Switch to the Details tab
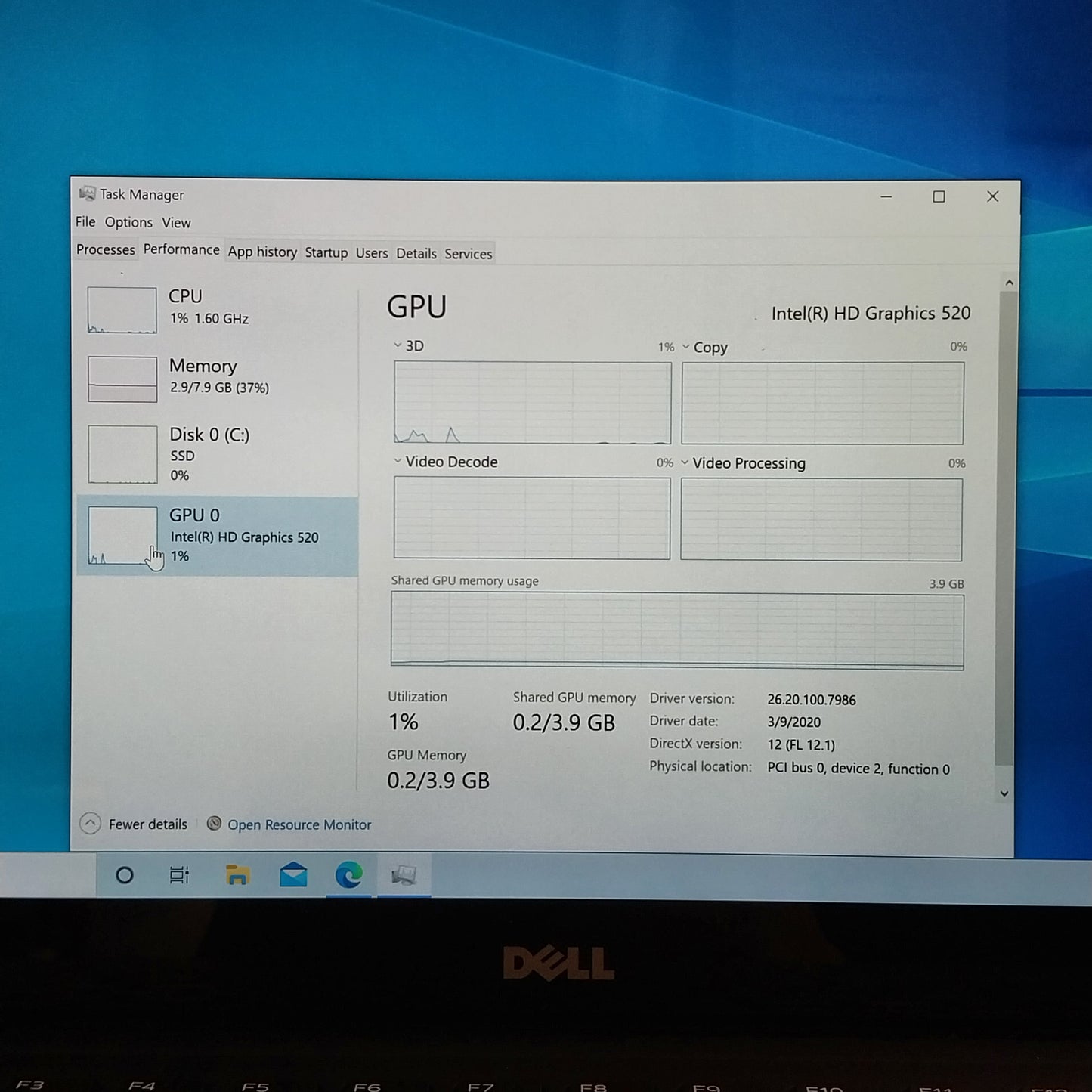Viewport: 1092px width, 1092px height. [416, 254]
